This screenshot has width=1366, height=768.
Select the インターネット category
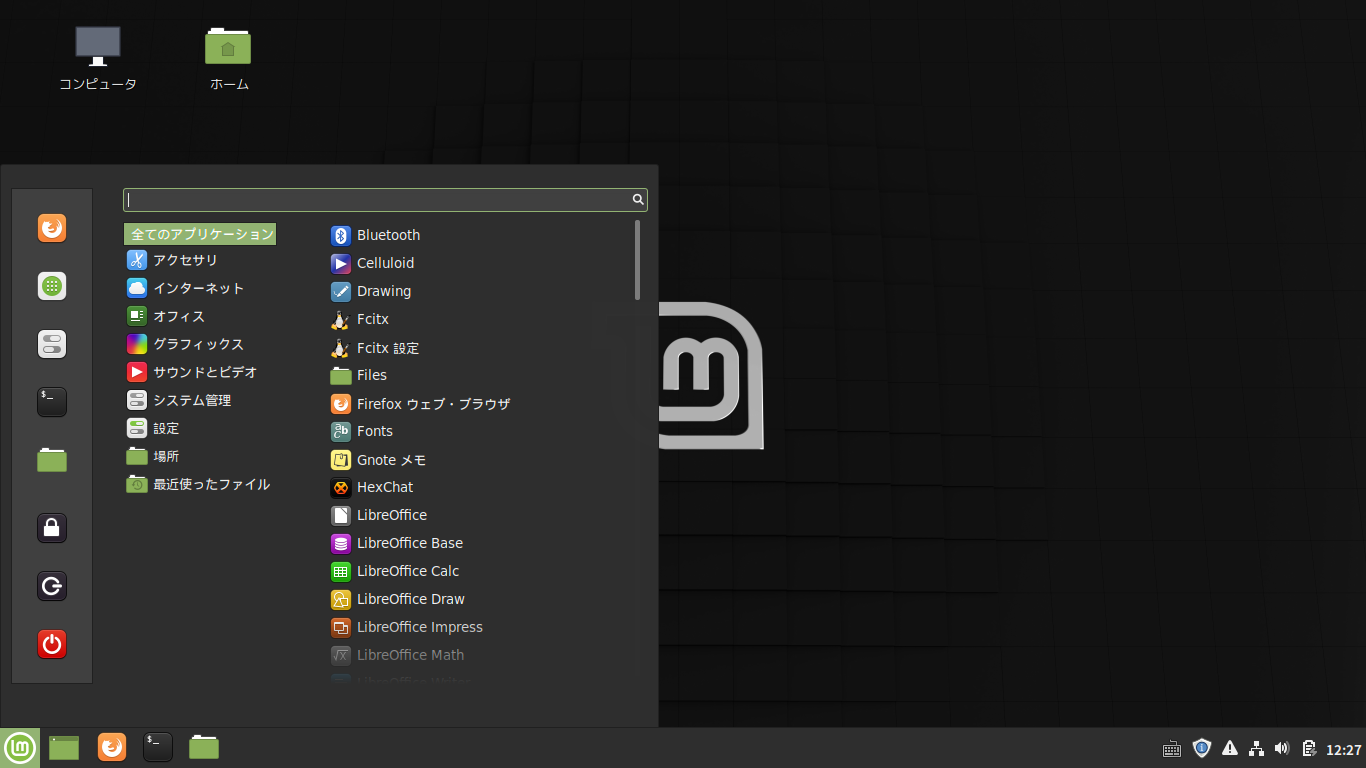coord(186,288)
